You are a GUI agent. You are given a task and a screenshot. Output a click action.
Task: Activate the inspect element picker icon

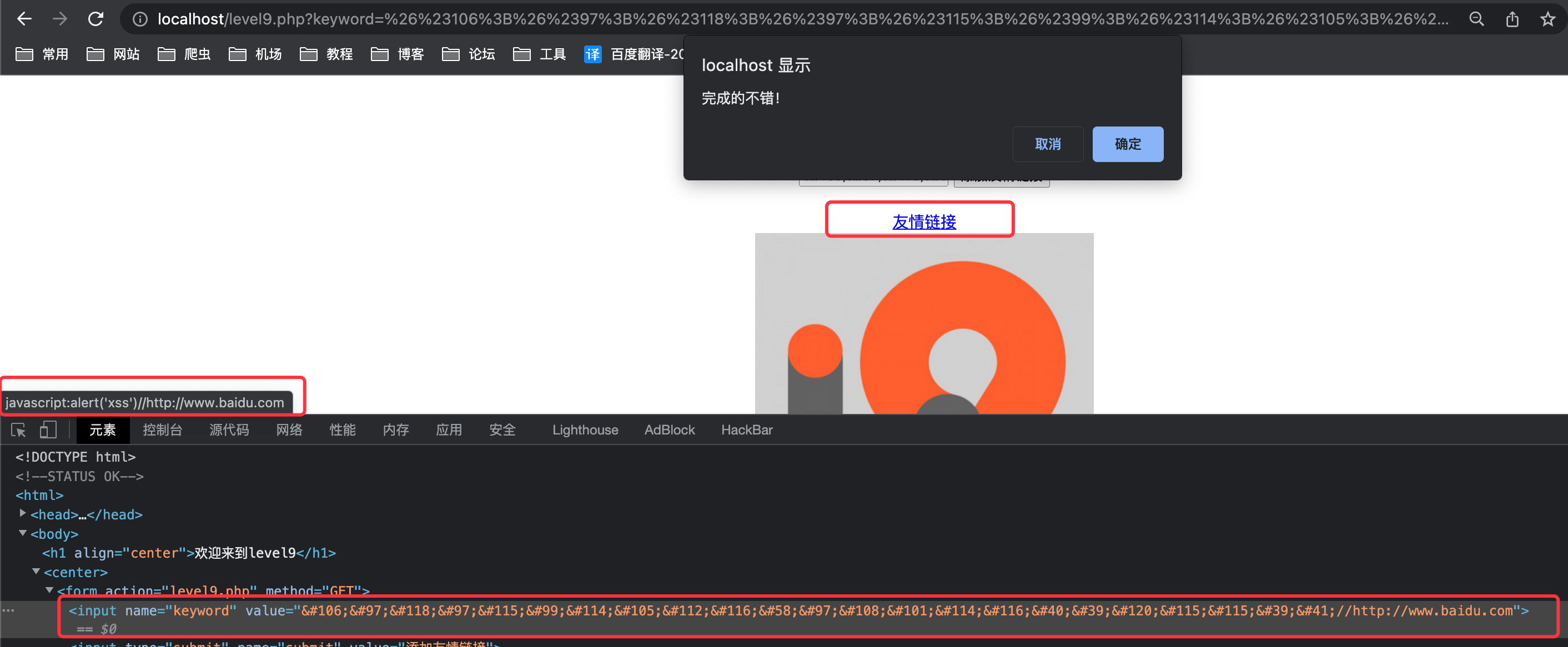(18, 430)
